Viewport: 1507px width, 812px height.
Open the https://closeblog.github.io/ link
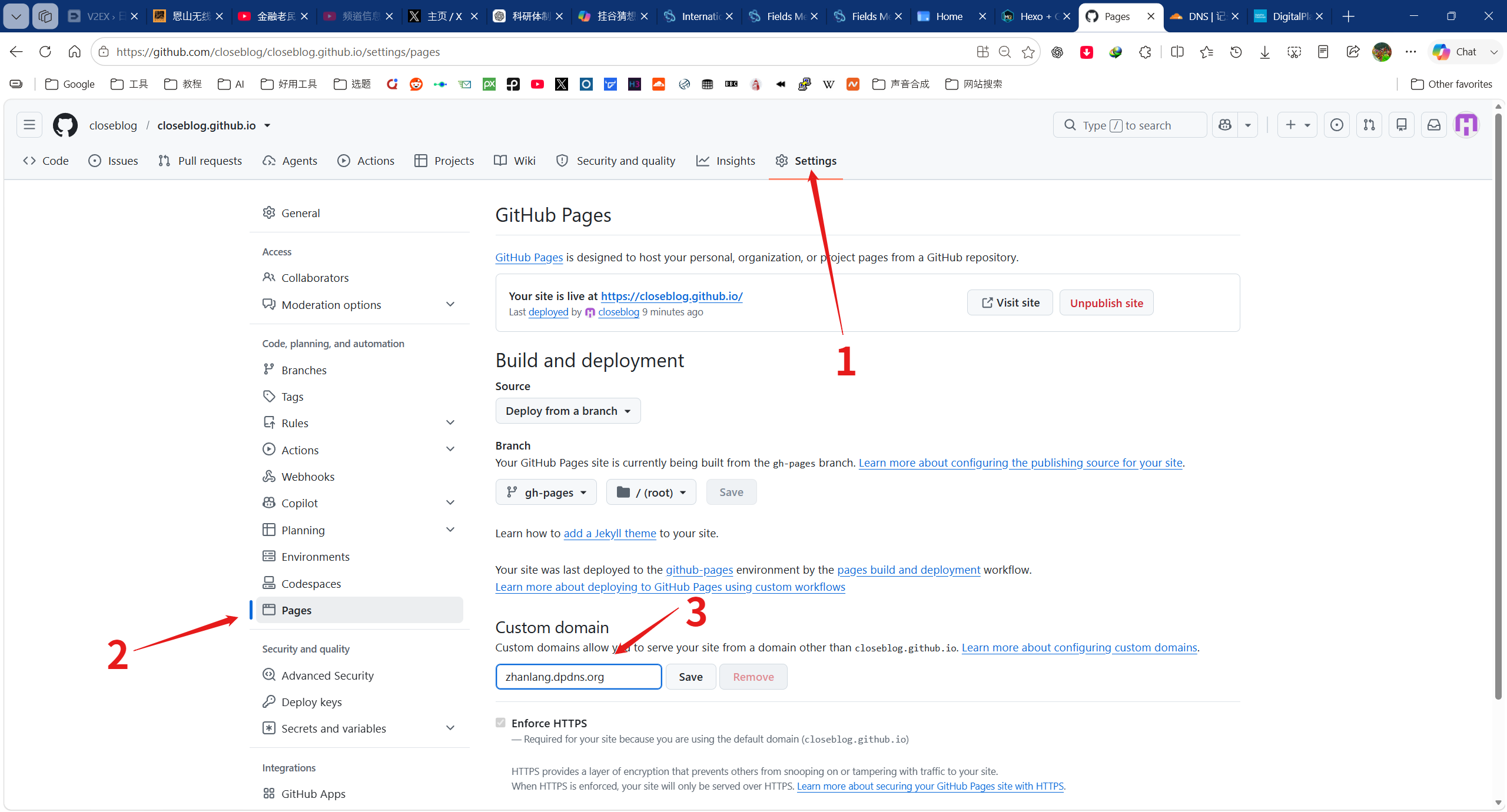(672, 296)
